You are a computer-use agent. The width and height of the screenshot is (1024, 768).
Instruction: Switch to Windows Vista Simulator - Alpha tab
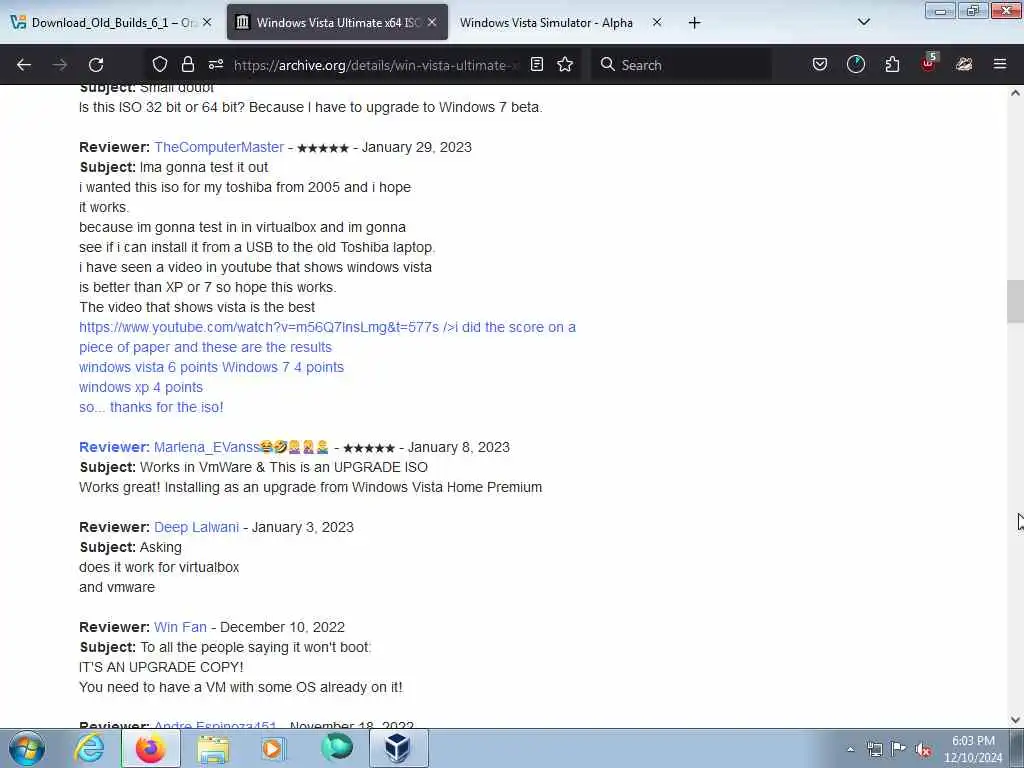546,22
